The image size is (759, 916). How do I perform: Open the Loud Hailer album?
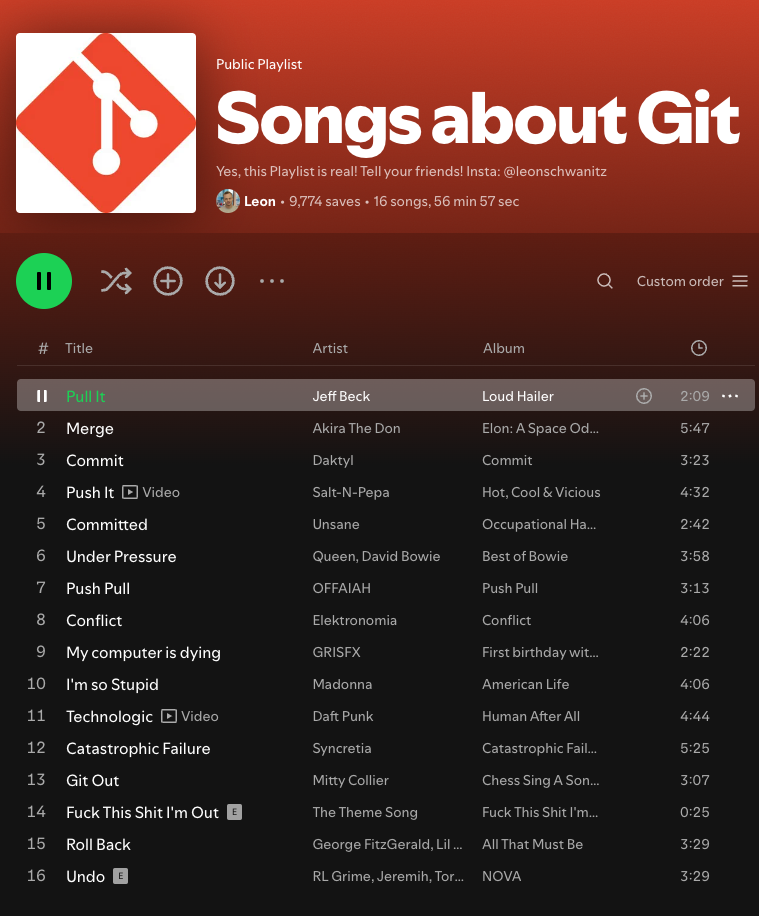coord(518,396)
